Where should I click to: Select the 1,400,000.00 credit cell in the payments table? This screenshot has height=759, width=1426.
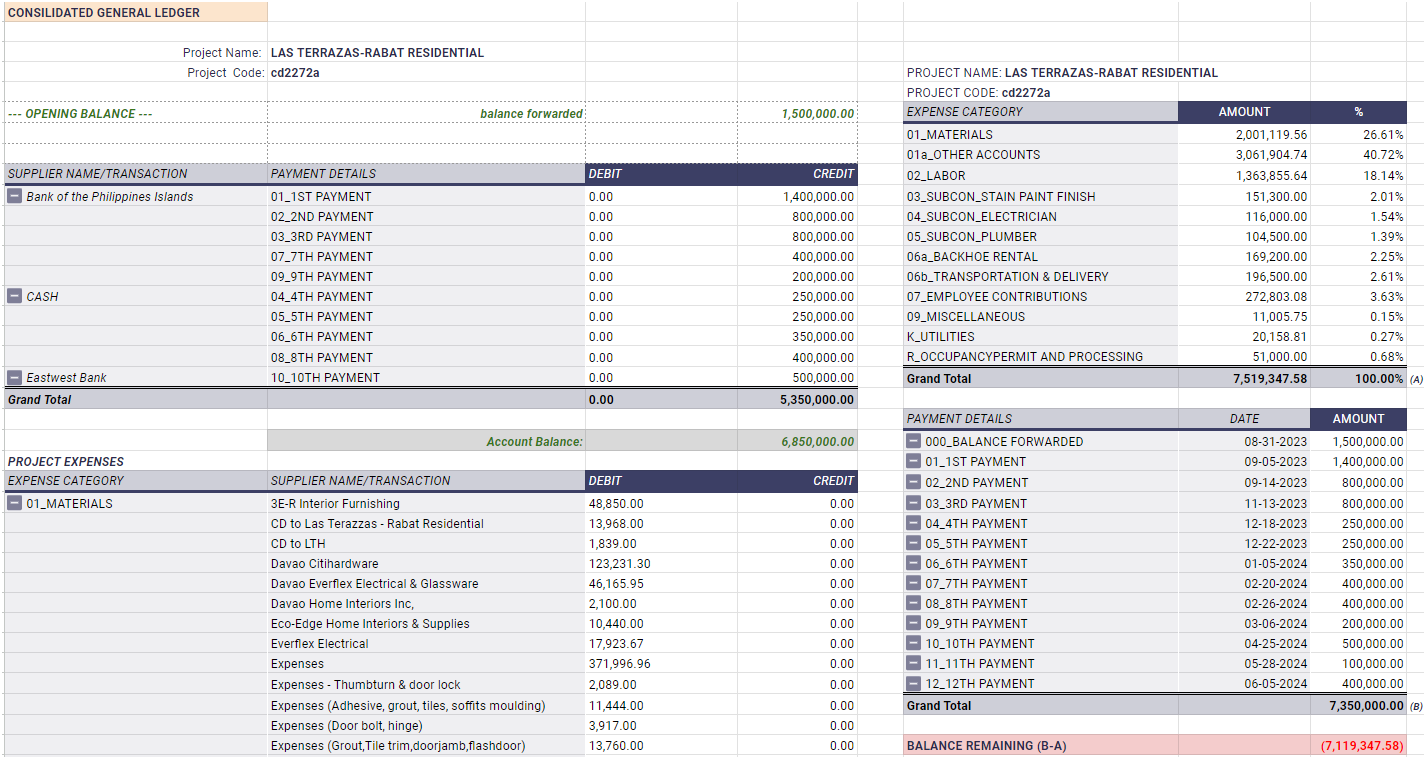coord(797,197)
